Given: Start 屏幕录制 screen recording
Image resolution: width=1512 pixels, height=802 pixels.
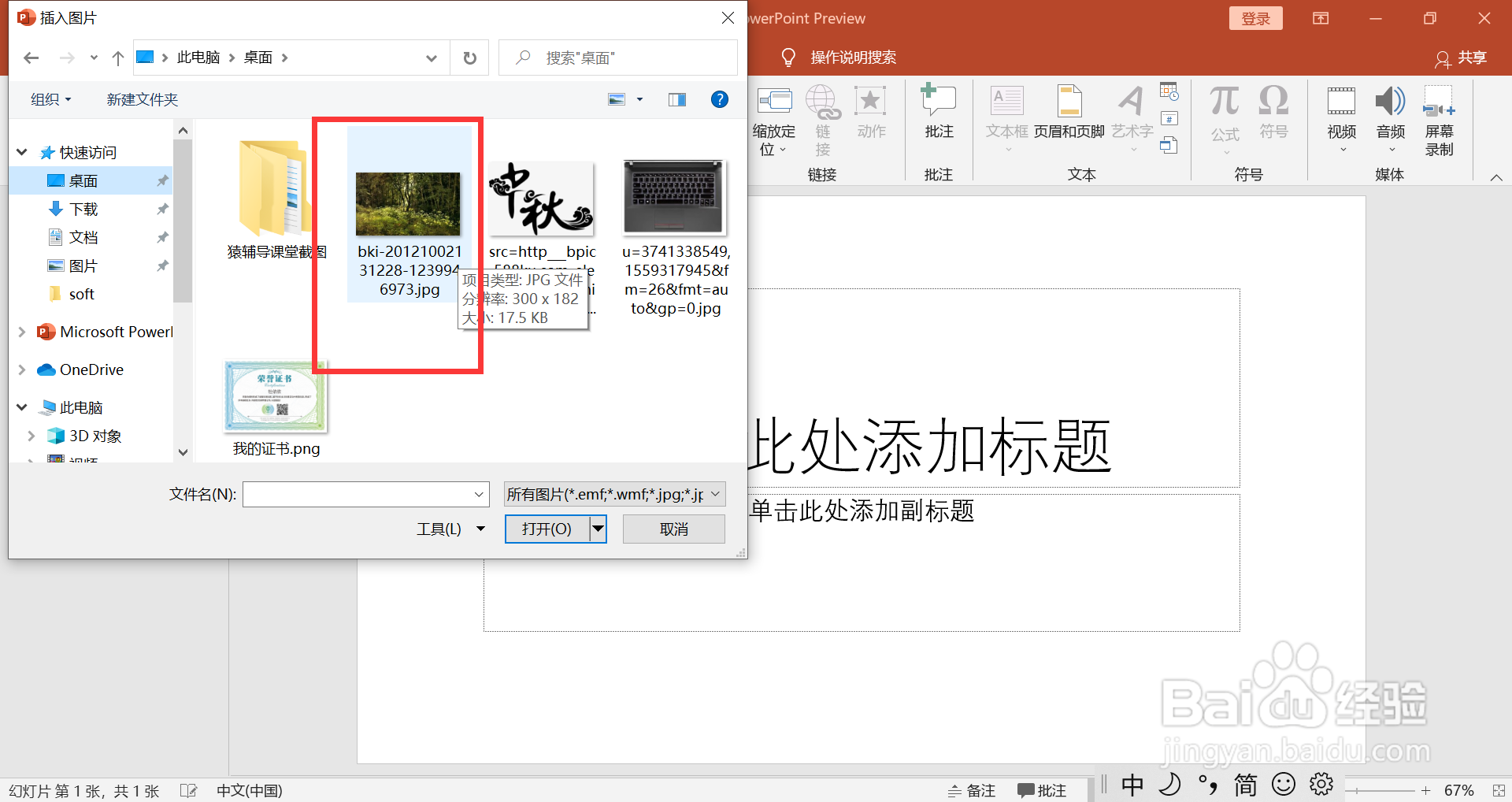Looking at the screenshot, I should click(x=1439, y=120).
